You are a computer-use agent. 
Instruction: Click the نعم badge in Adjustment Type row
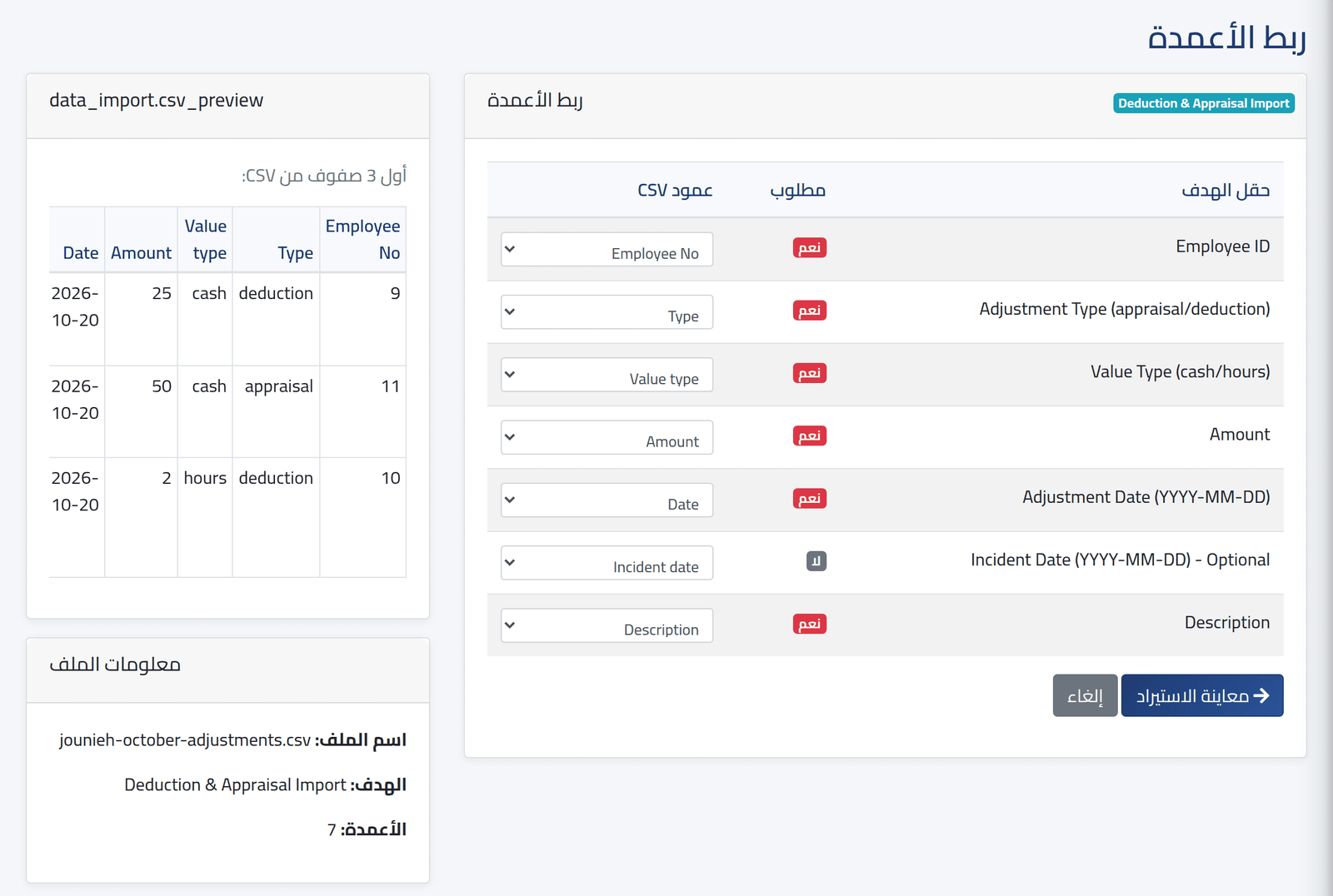pos(810,311)
